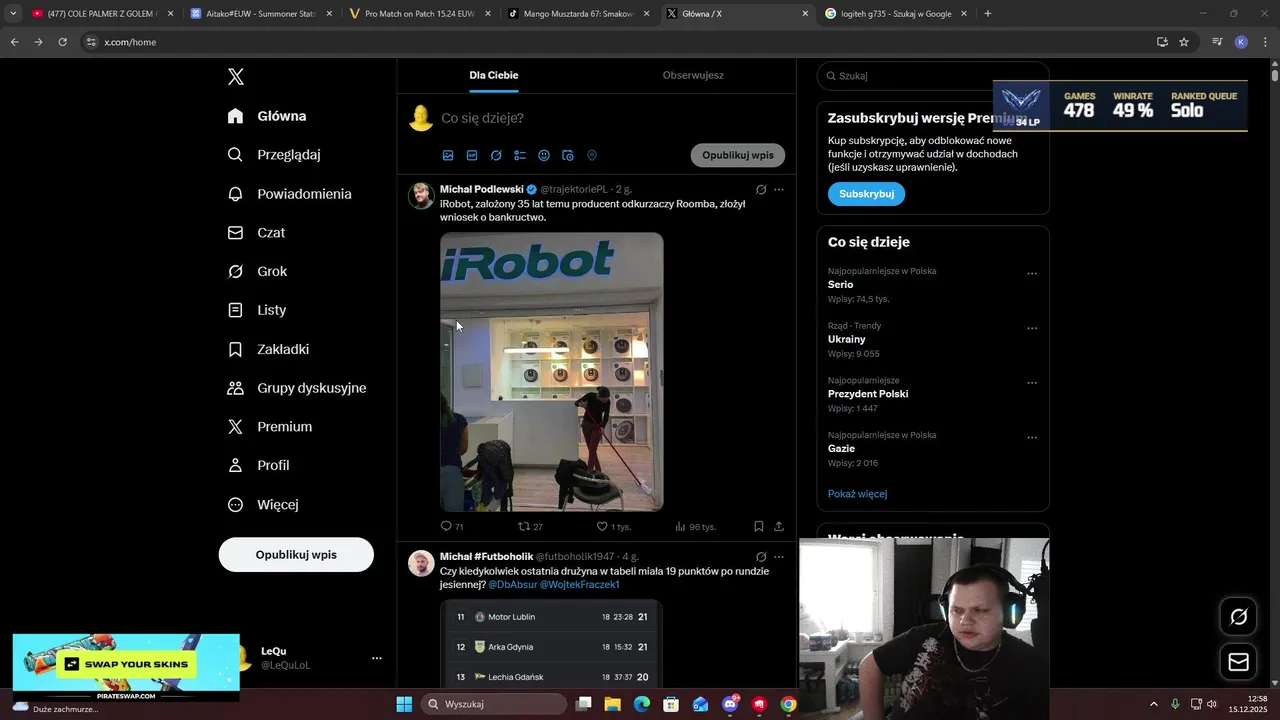Open Profil page
The image size is (1280, 720).
(x=258, y=465)
